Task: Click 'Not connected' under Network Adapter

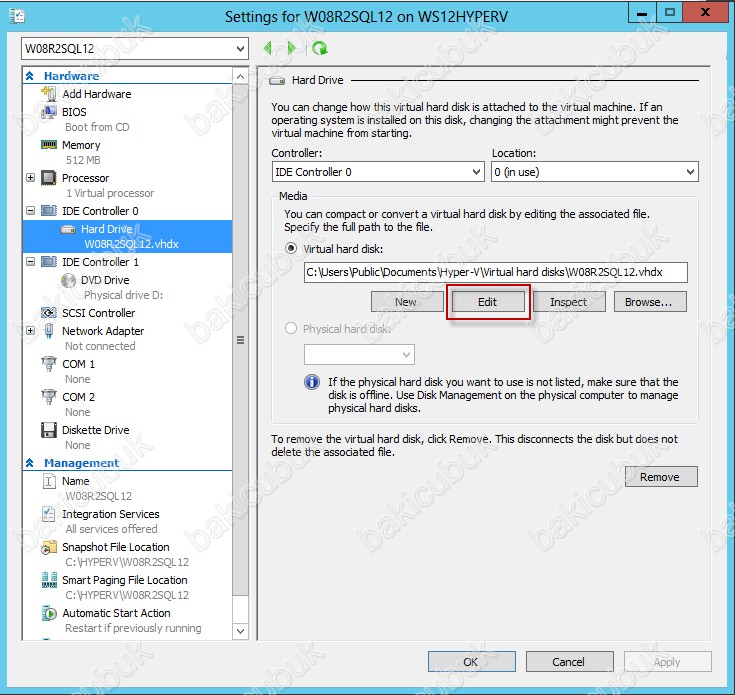Action: coord(100,346)
